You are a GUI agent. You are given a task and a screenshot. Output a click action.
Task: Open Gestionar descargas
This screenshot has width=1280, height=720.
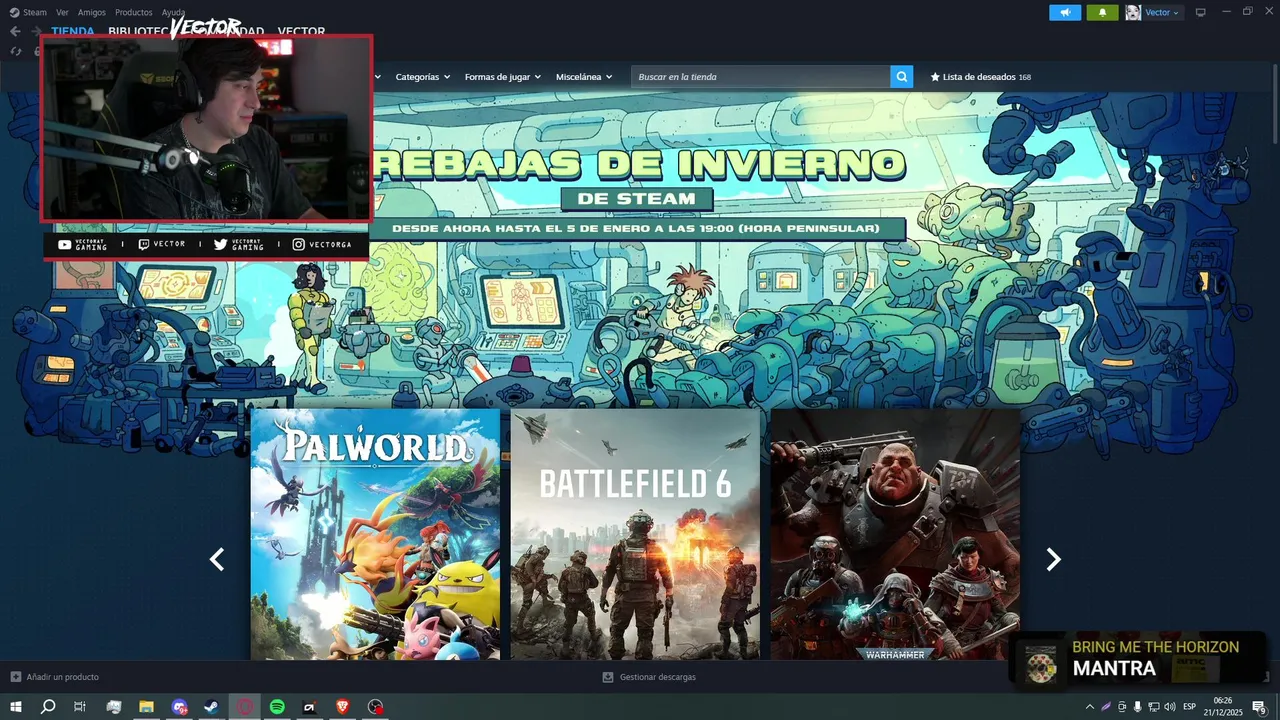coord(649,677)
